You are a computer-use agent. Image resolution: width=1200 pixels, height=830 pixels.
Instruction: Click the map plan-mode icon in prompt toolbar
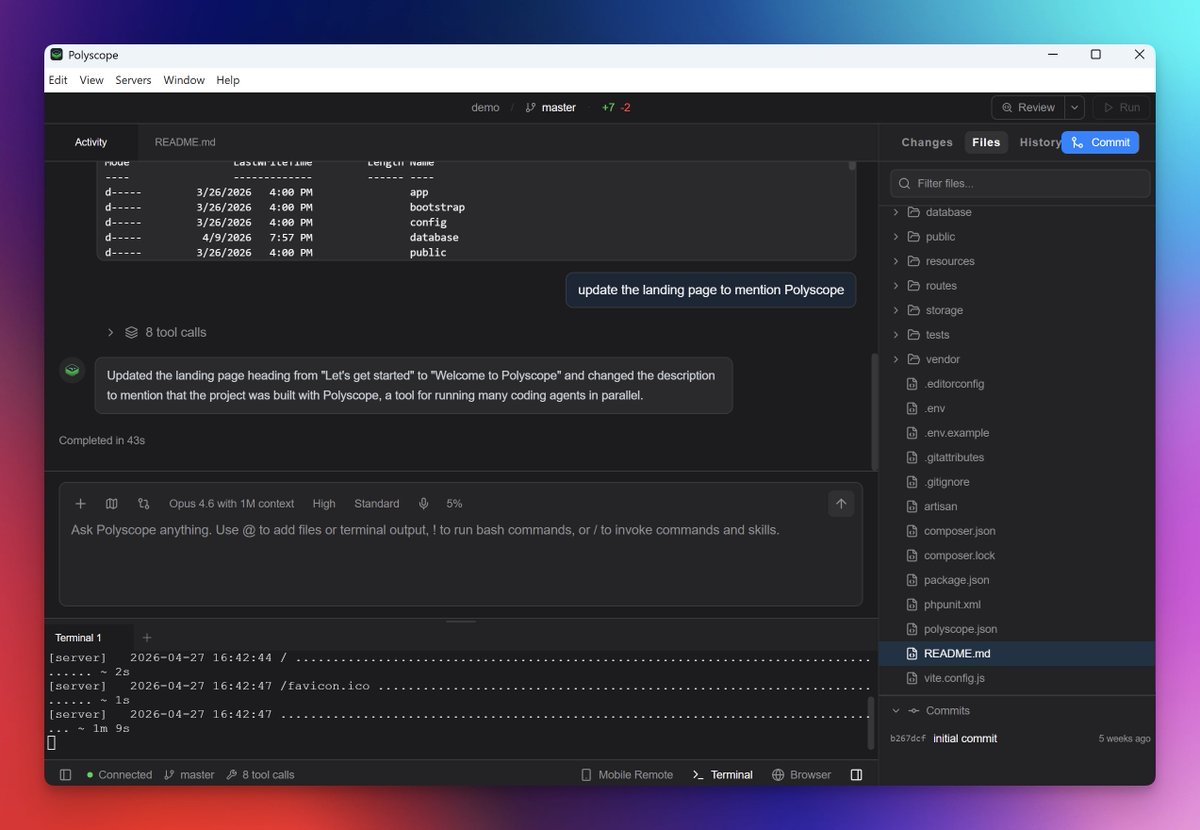112,504
